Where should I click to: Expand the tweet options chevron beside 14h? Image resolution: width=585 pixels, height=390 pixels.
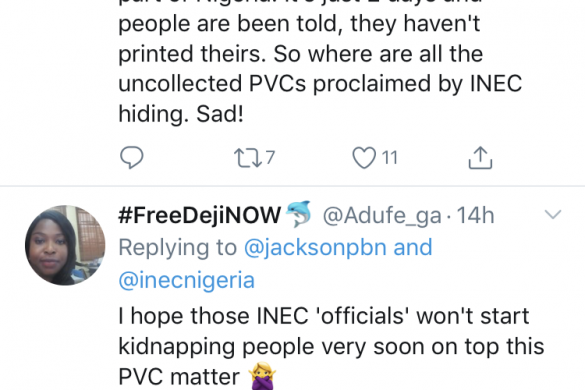(x=553, y=214)
